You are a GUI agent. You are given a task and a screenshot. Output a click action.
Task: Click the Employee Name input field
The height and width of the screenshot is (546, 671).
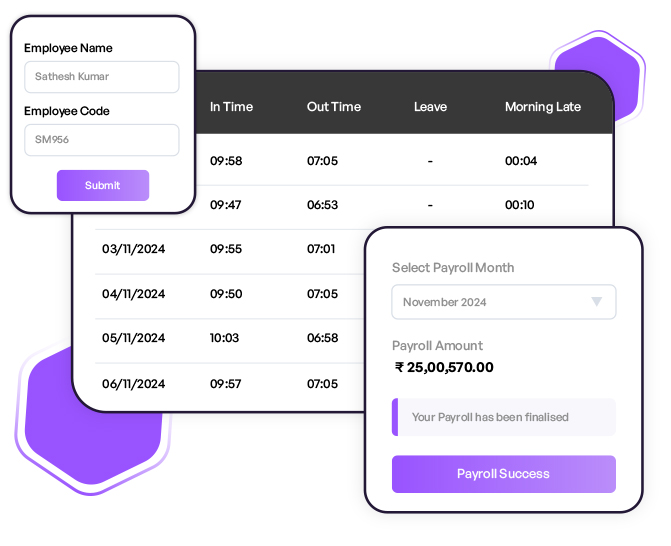(102, 77)
